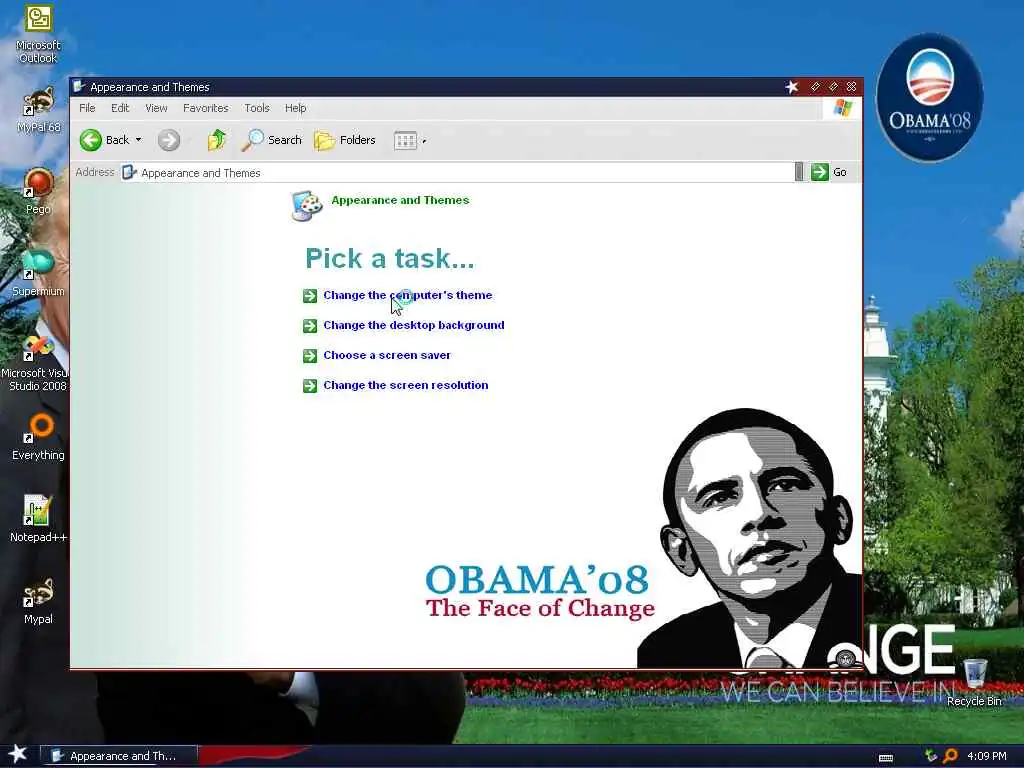Click the star Start button on taskbar
Screen dimensions: 1024x768
tap(18, 754)
